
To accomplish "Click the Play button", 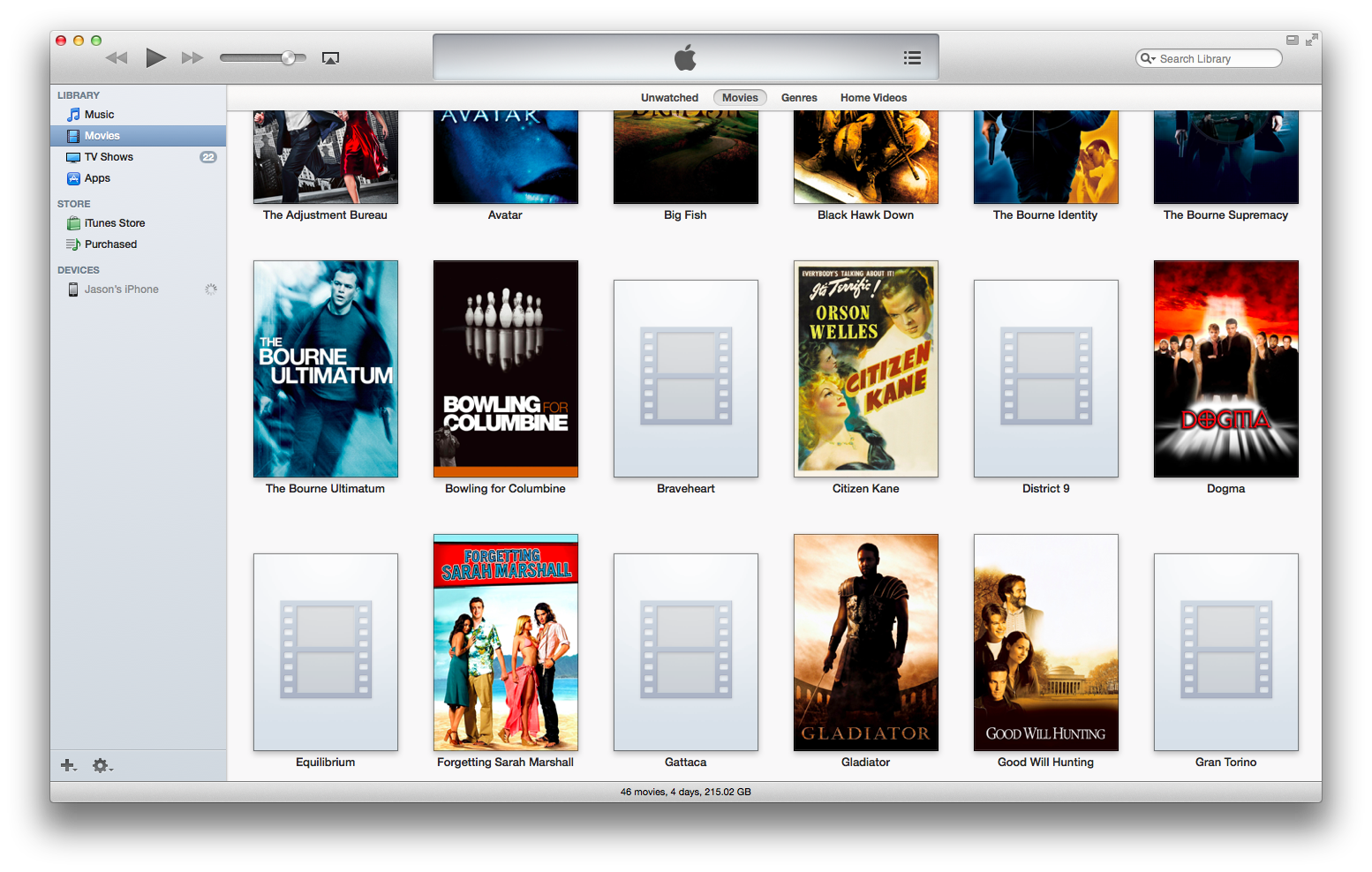I will click(155, 58).
